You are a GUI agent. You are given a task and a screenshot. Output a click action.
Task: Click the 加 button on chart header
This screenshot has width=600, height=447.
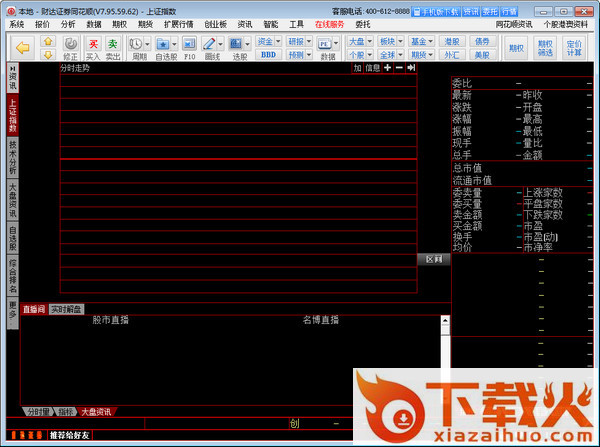[x=357, y=68]
